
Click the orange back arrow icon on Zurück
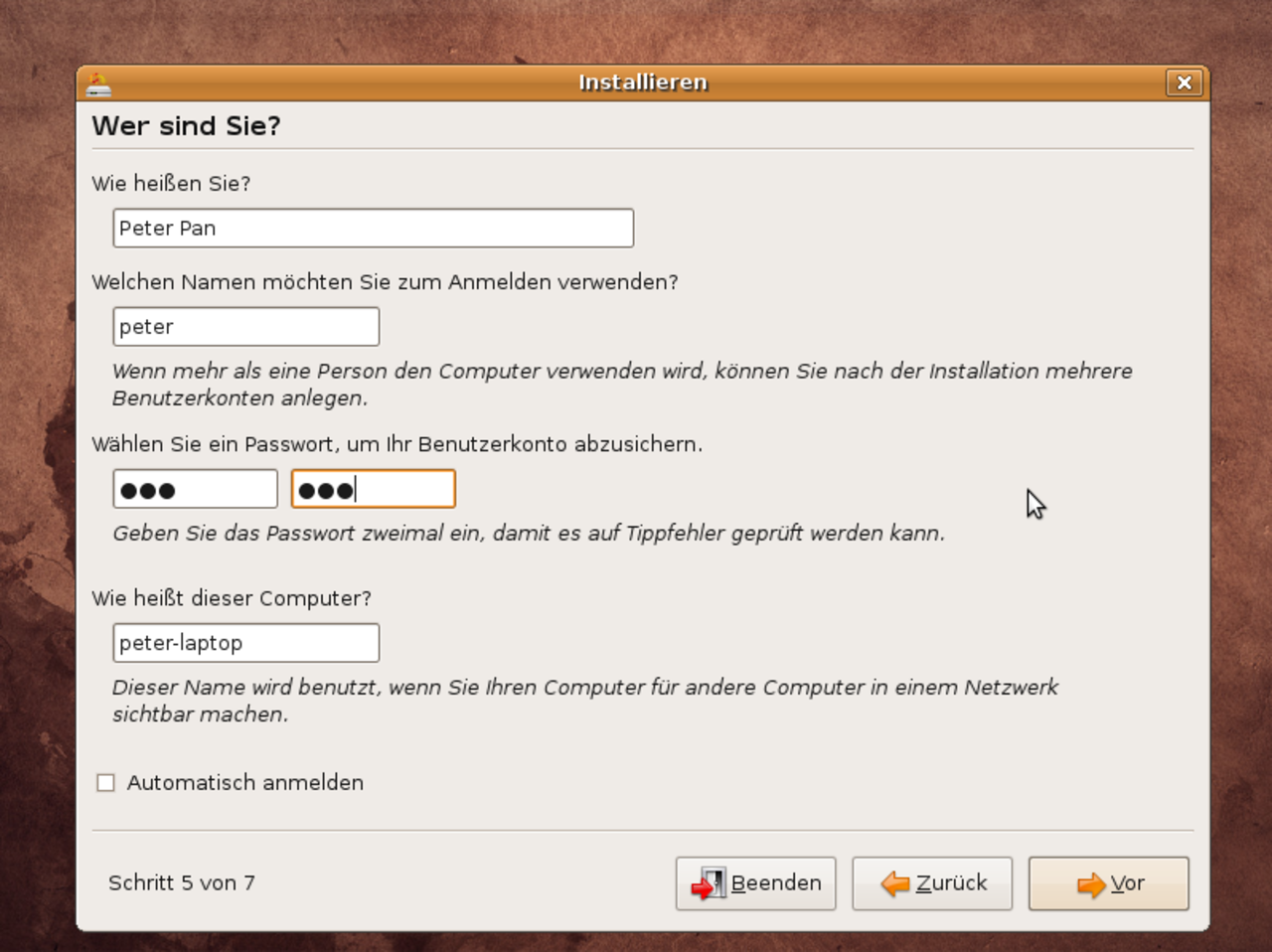point(895,883)
